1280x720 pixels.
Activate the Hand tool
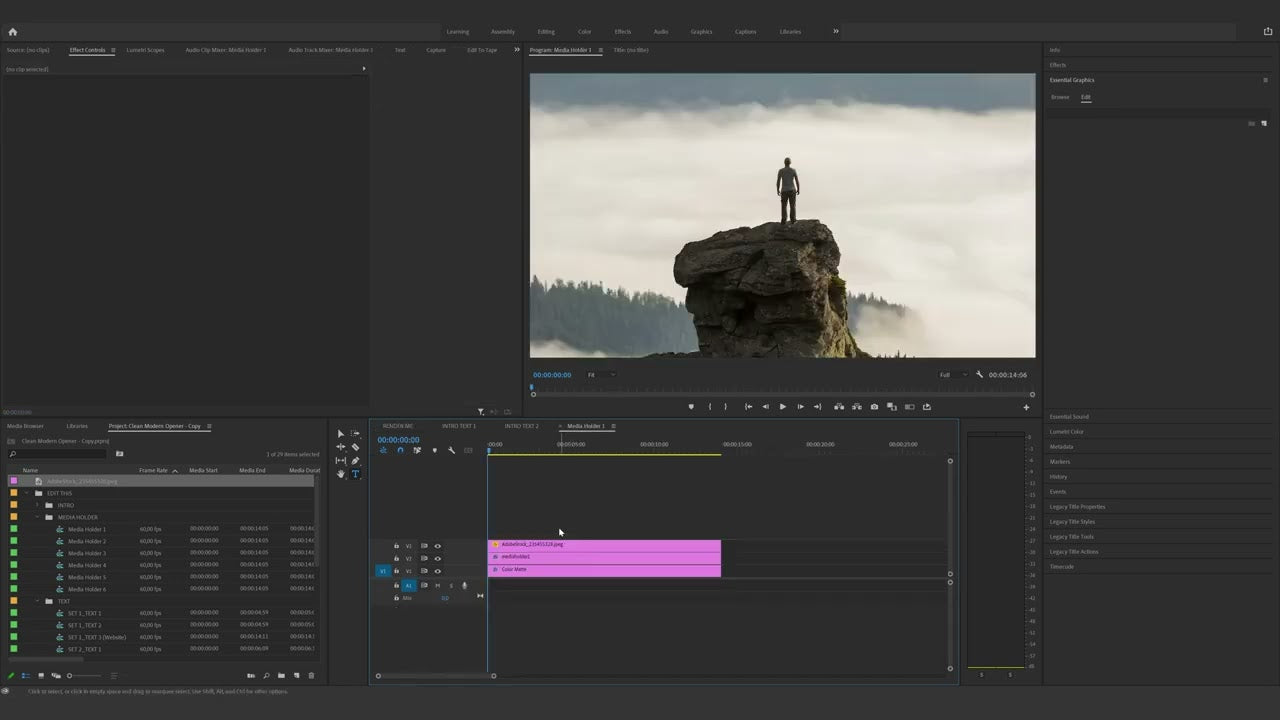click(x=341, y=474)
